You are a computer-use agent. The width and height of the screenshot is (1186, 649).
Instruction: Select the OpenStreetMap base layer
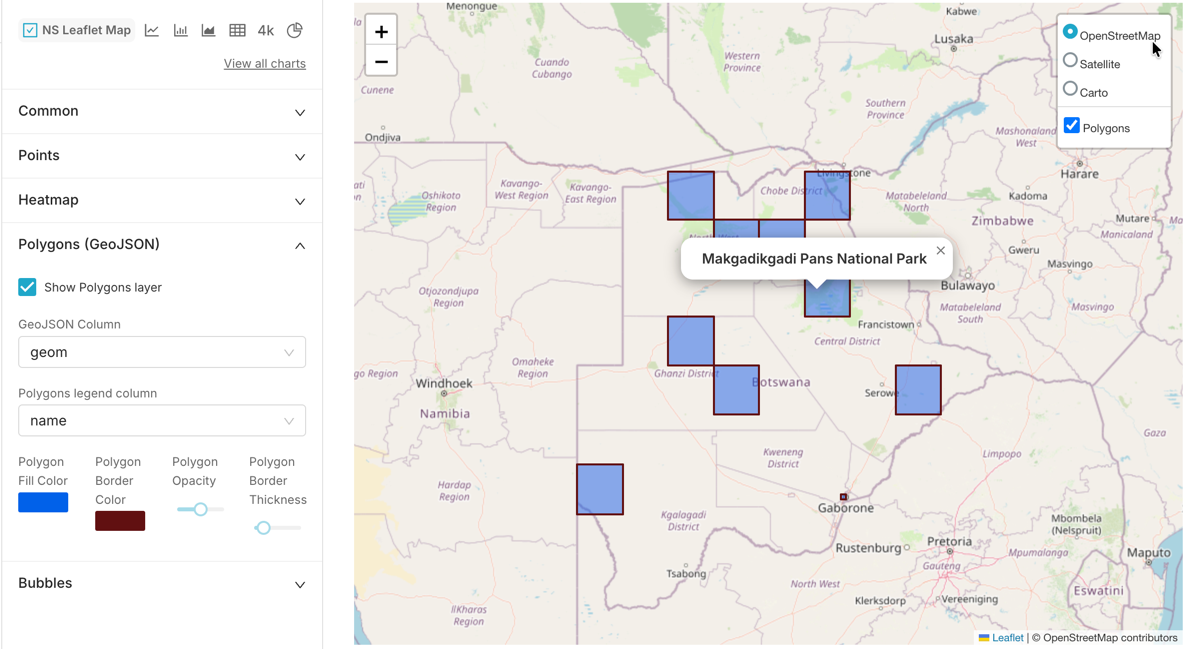(1070, 32)
